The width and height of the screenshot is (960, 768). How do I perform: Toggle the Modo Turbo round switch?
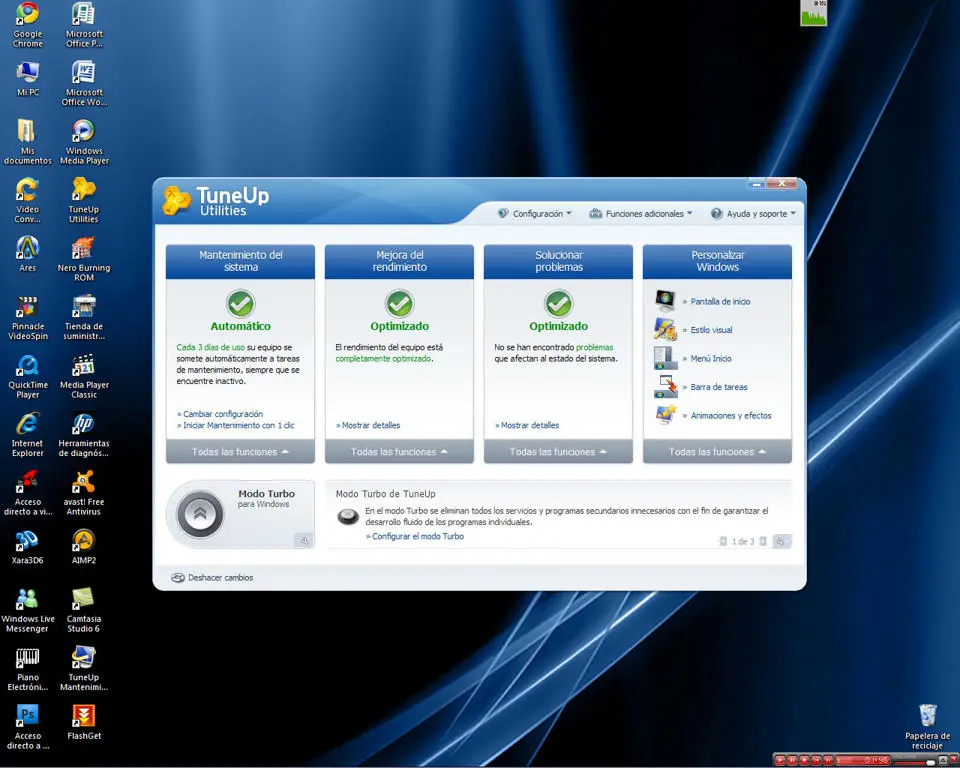[200, 514]
